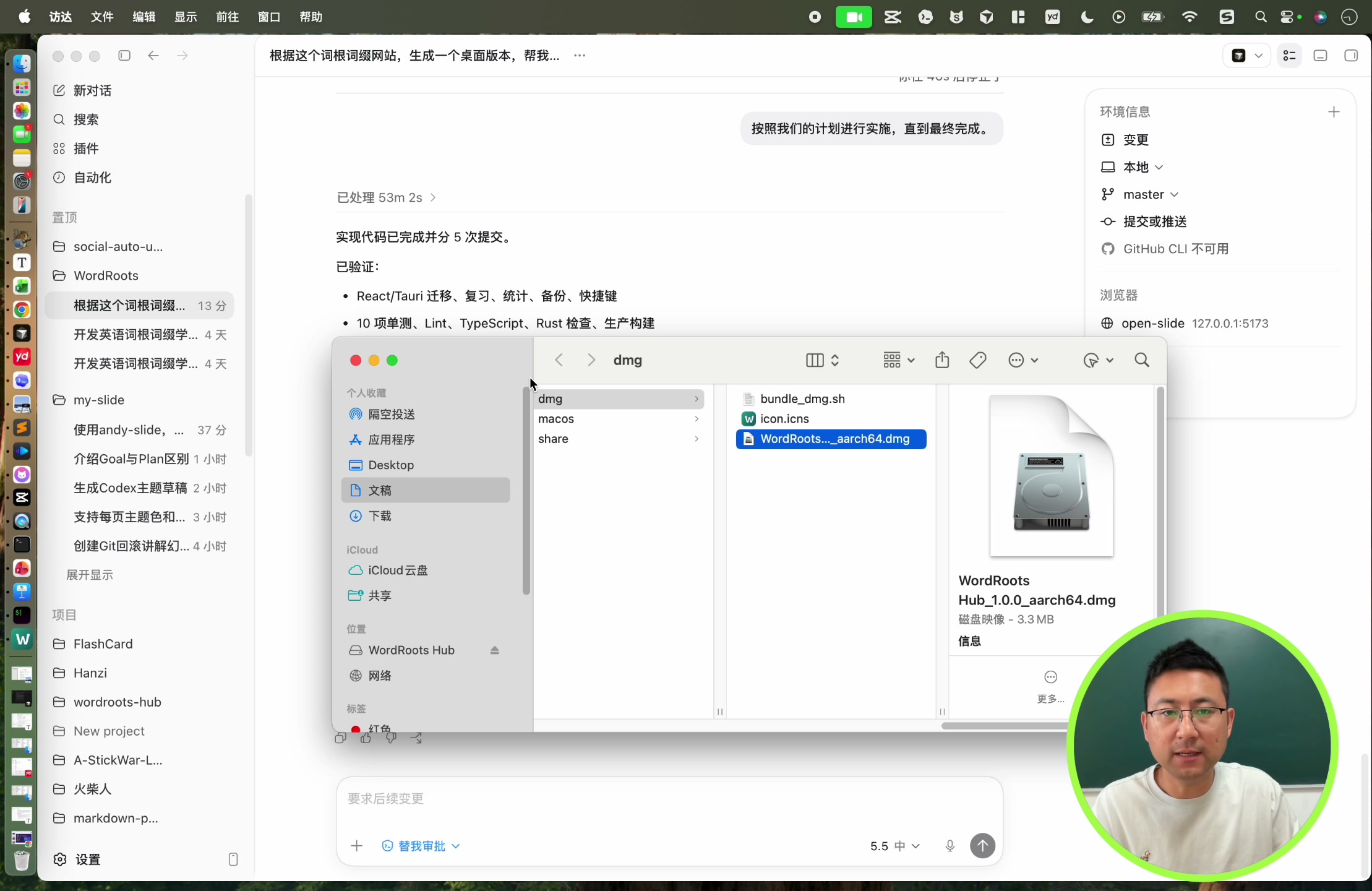Viewport: 1372px width, 891px height.
Task: Toggle the left sidebar panel icon
Action: [124, 56]
